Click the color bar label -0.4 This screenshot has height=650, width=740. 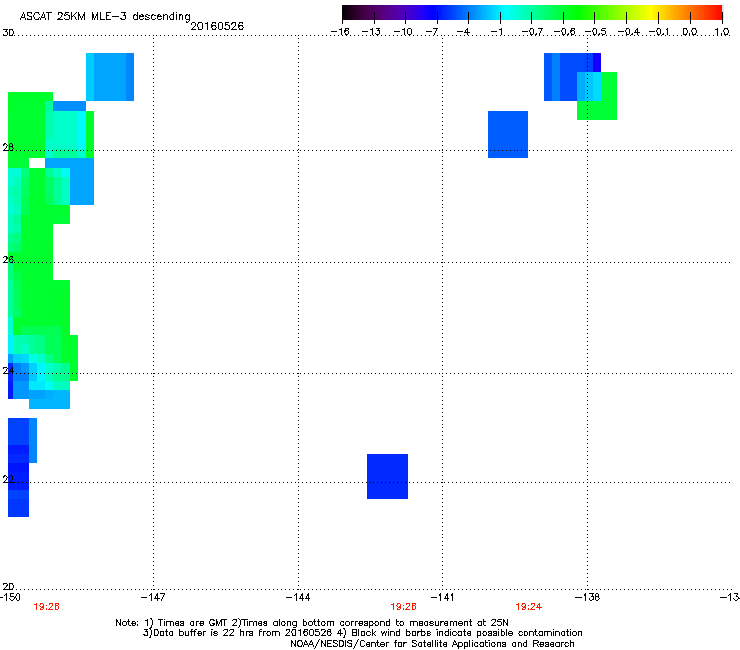click(629, 32)
